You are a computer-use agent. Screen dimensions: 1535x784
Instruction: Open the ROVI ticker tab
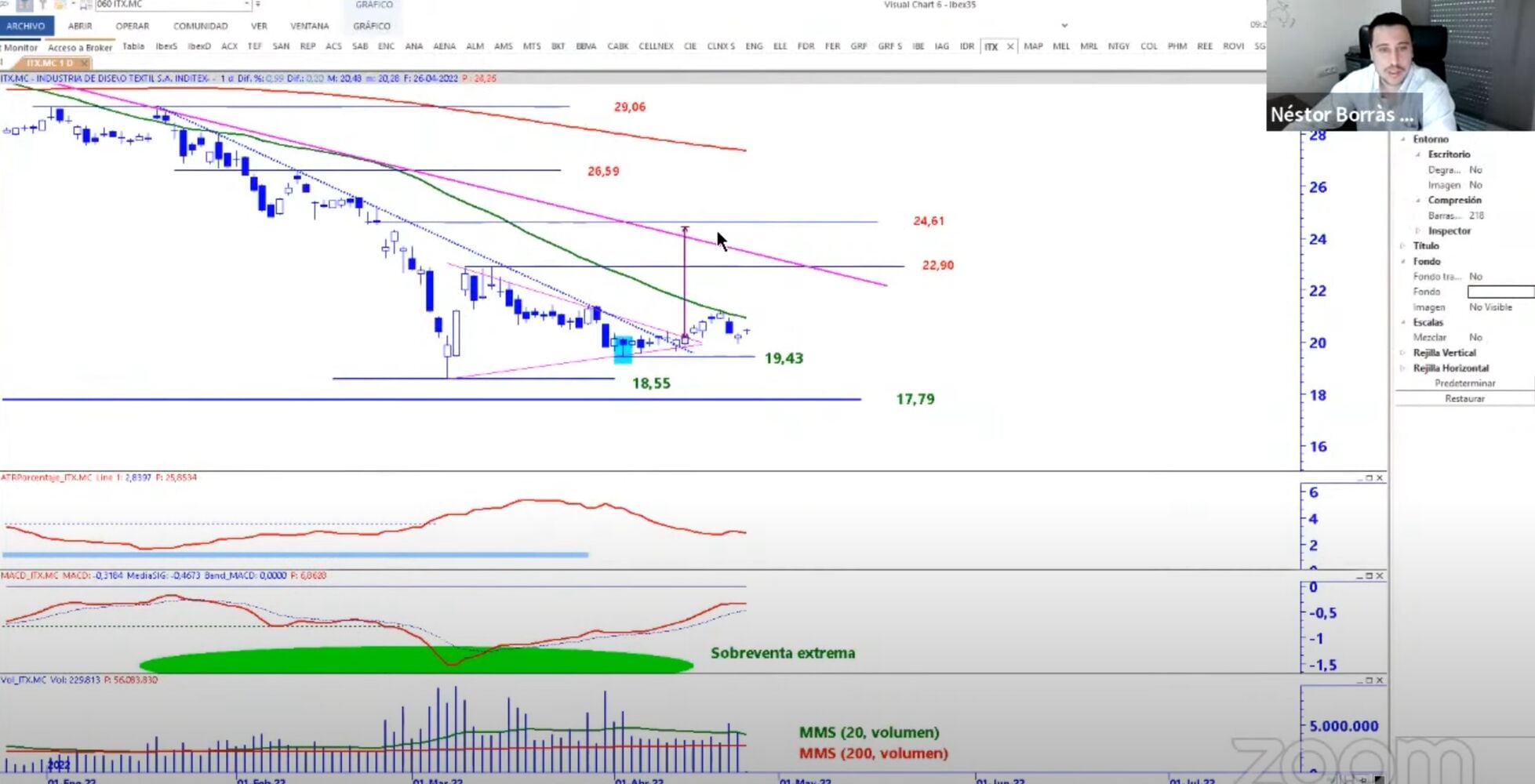pos(1233,46)
